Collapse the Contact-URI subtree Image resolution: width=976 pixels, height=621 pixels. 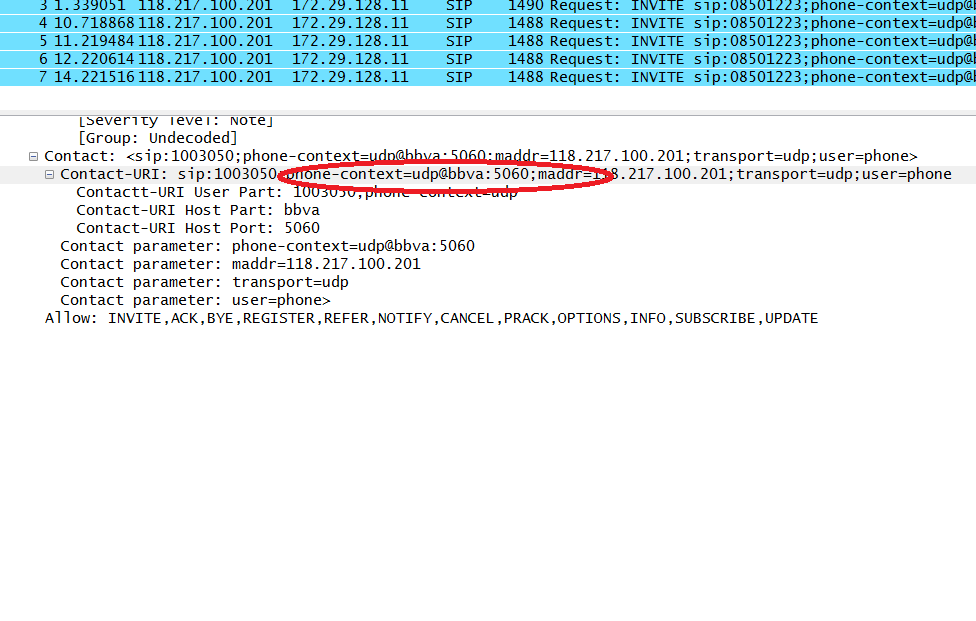click(50, 174)
